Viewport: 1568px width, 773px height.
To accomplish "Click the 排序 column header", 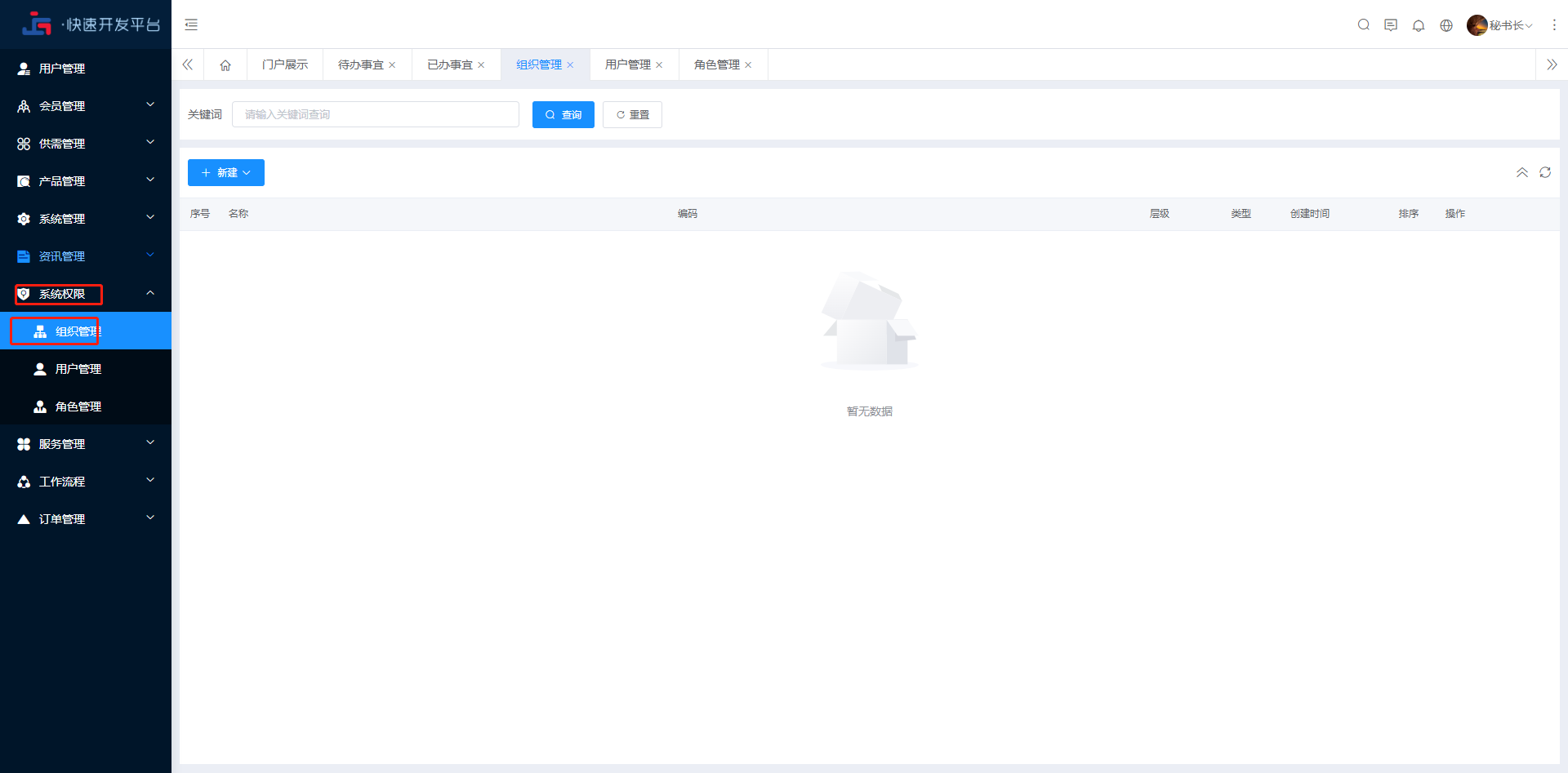I will tap(1409, 214).
